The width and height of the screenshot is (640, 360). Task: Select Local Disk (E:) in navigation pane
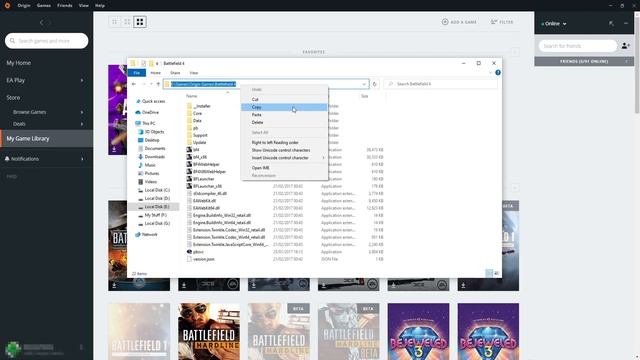157,207
